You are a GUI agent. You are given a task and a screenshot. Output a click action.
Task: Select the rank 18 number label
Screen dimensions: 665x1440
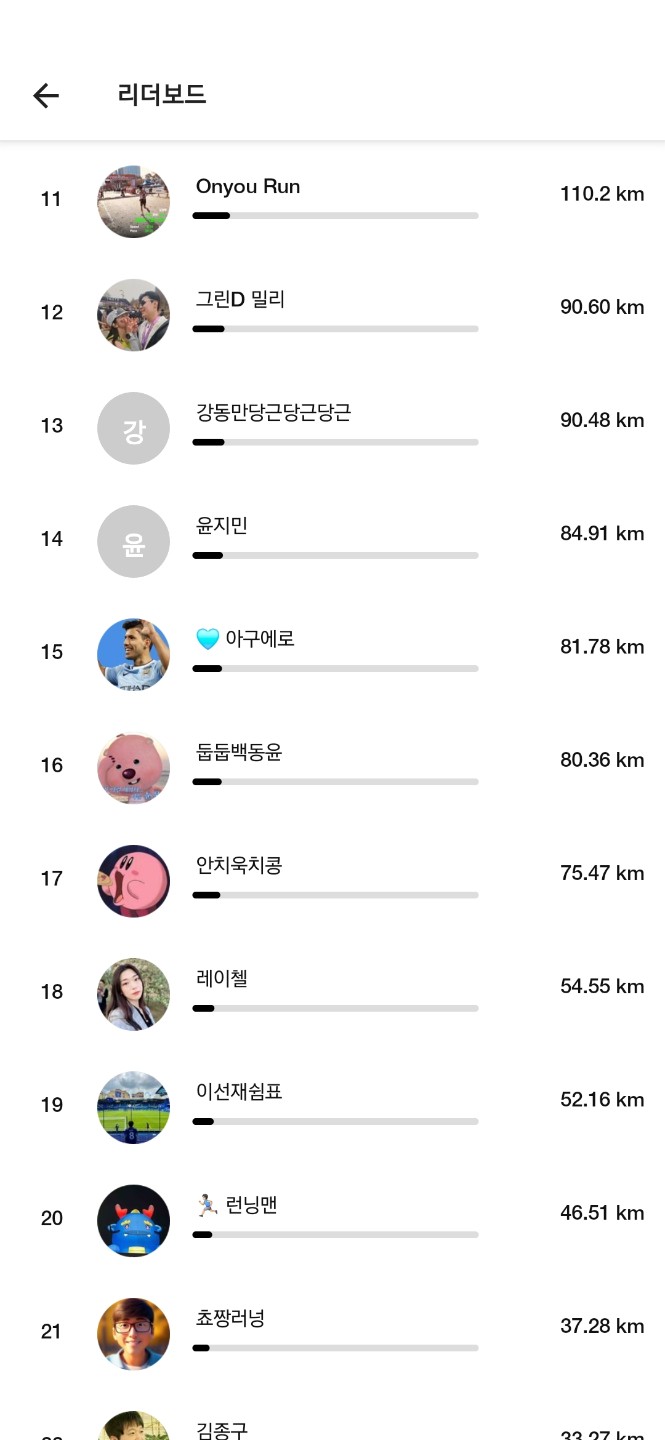52,992
